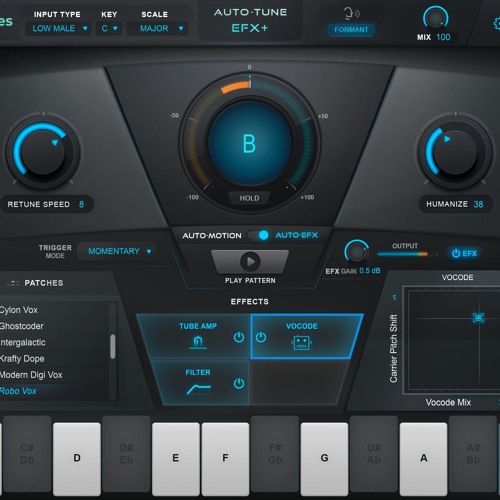This screenshot has height=500, width=500.
Task: Click the Play Pattern button
Action: [x=250, y=262]
